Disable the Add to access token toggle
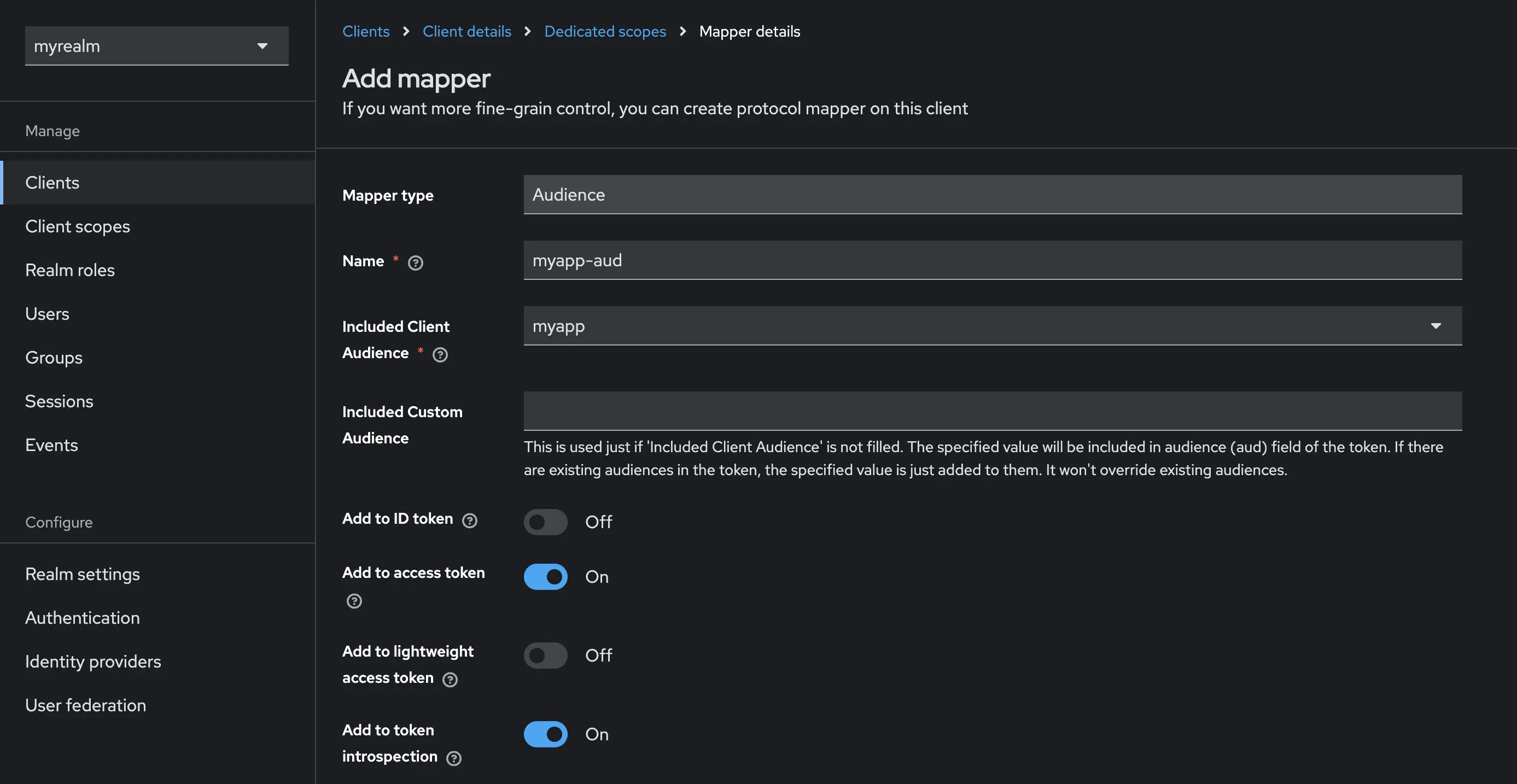 click(x=545, y=576)
